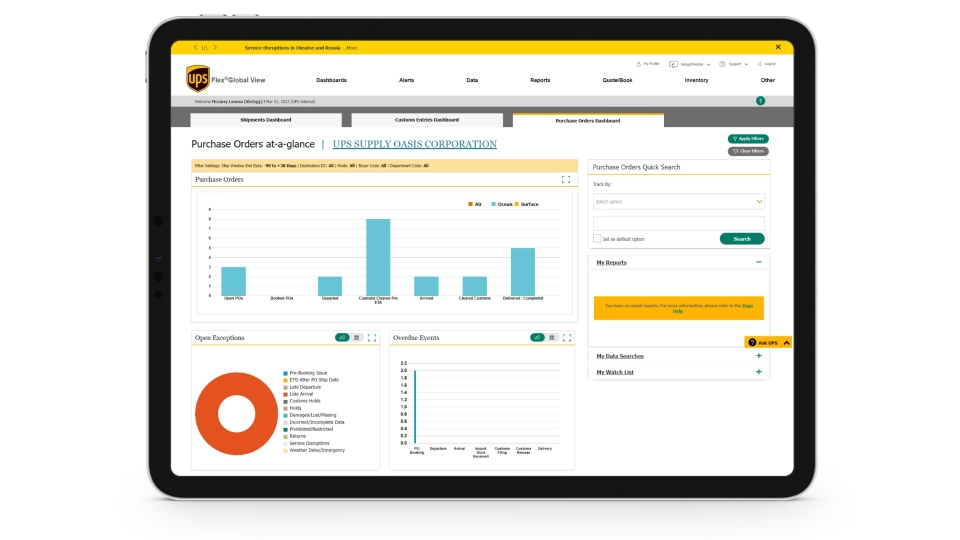Switch Open Exceptions to chart view
Screen dimensions: 960x540
342,338
